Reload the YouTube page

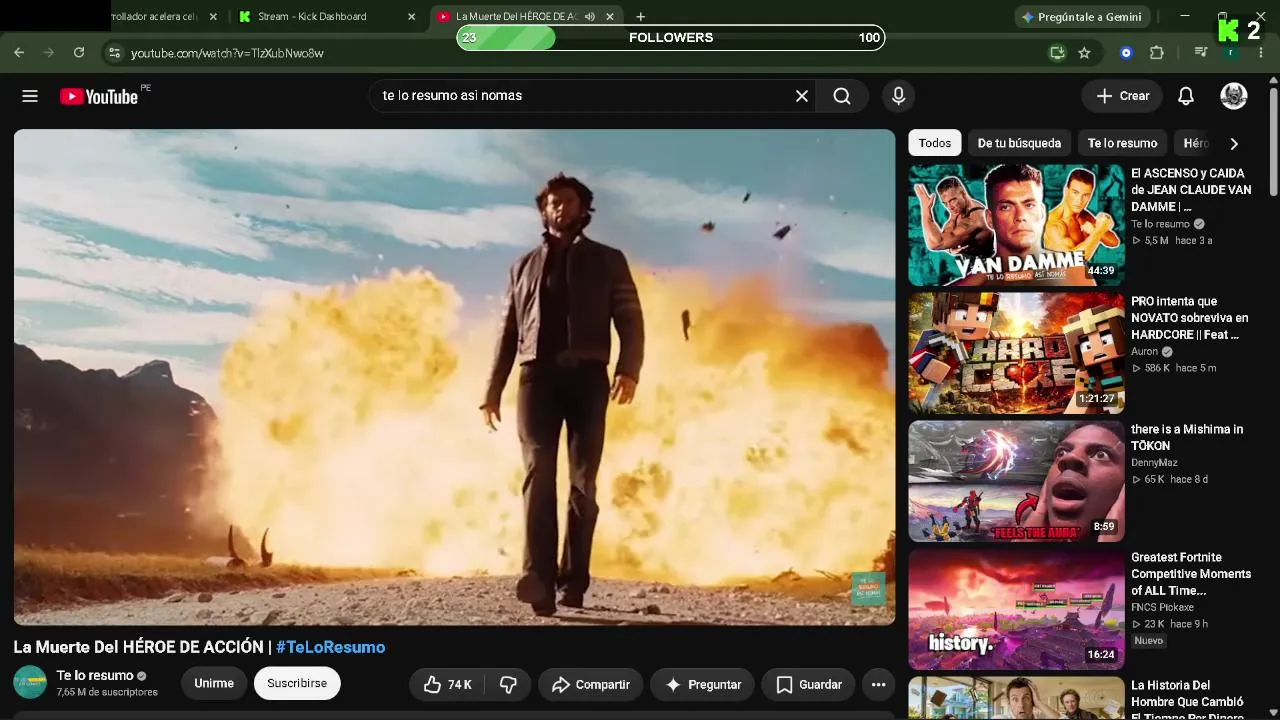tap(79, 53)
